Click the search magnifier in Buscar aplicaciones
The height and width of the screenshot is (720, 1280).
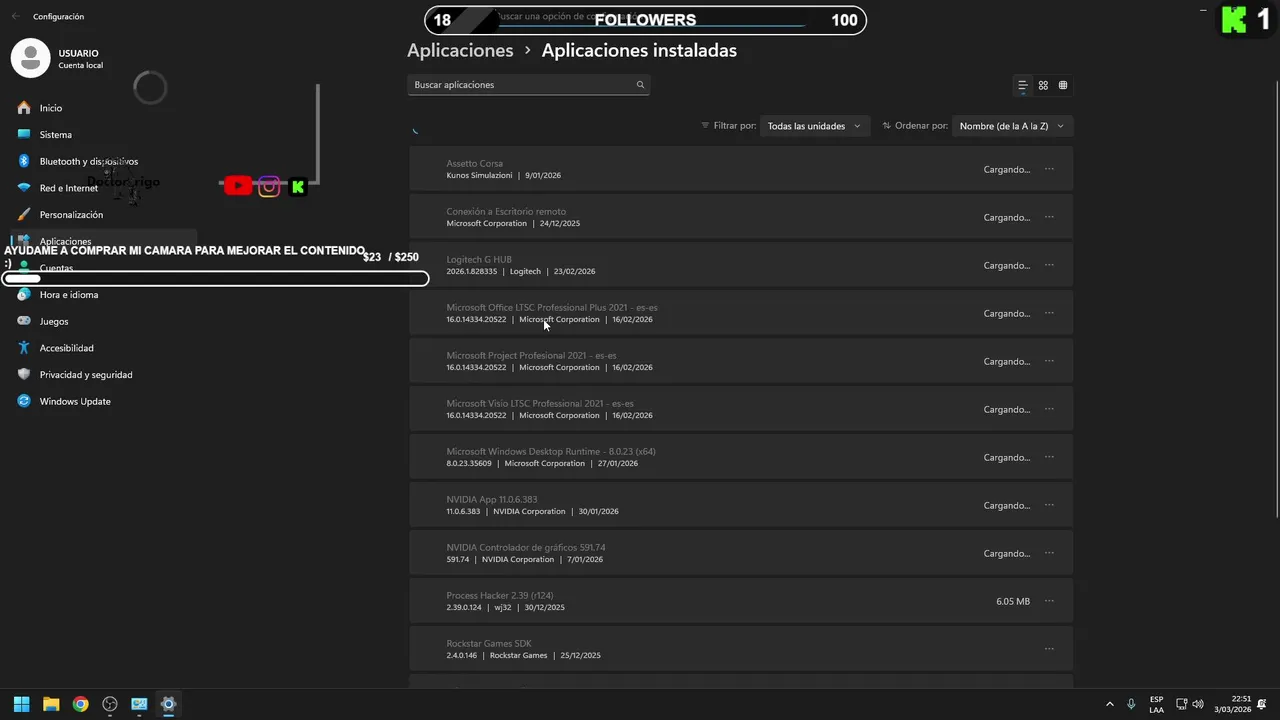[640, 85]
